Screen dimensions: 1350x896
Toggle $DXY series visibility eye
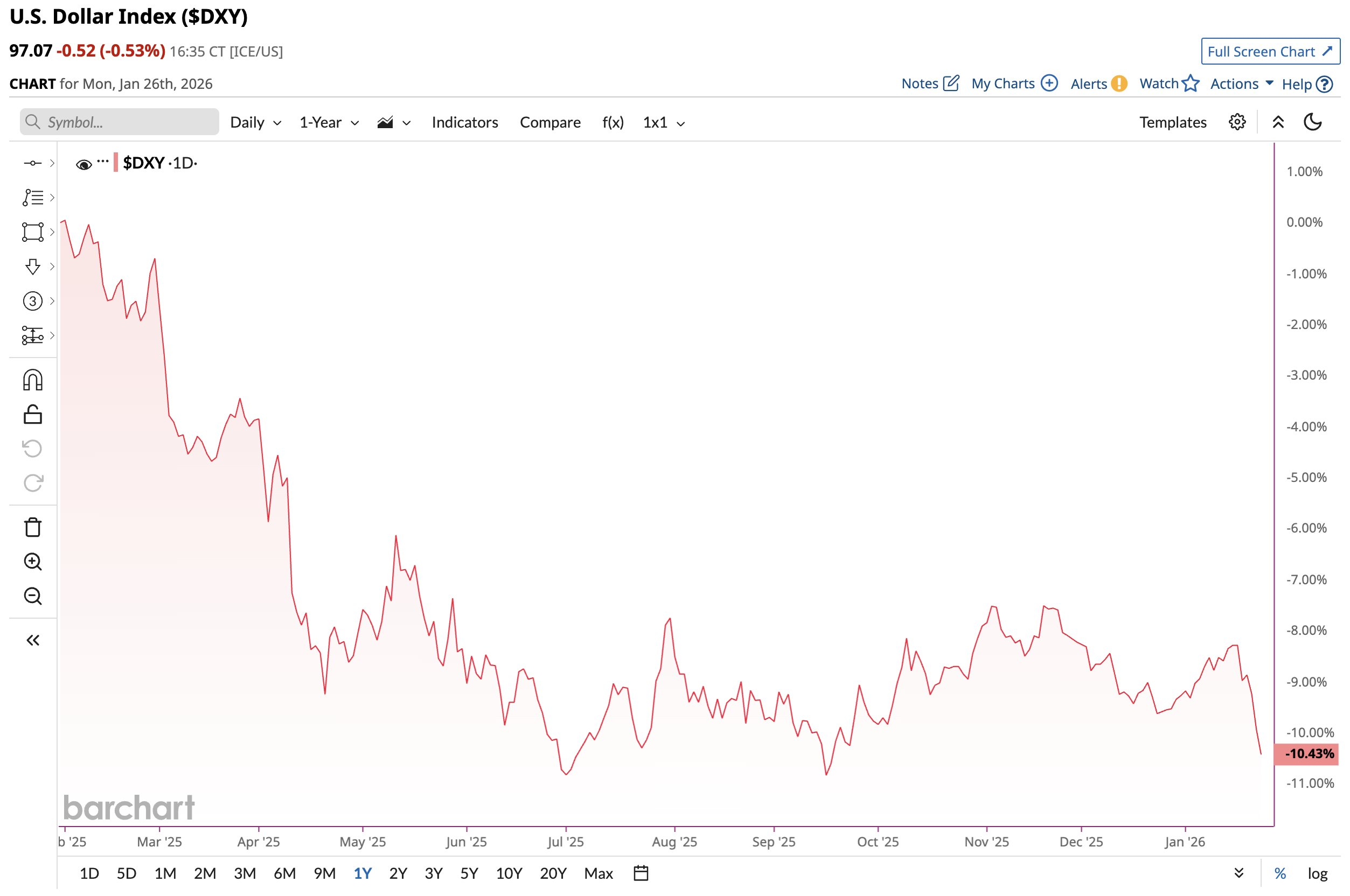pyautogui.click(x=83, y=165)
